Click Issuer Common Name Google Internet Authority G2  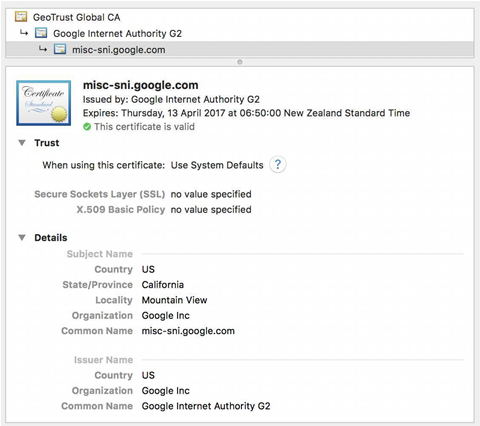coord(206,406)
